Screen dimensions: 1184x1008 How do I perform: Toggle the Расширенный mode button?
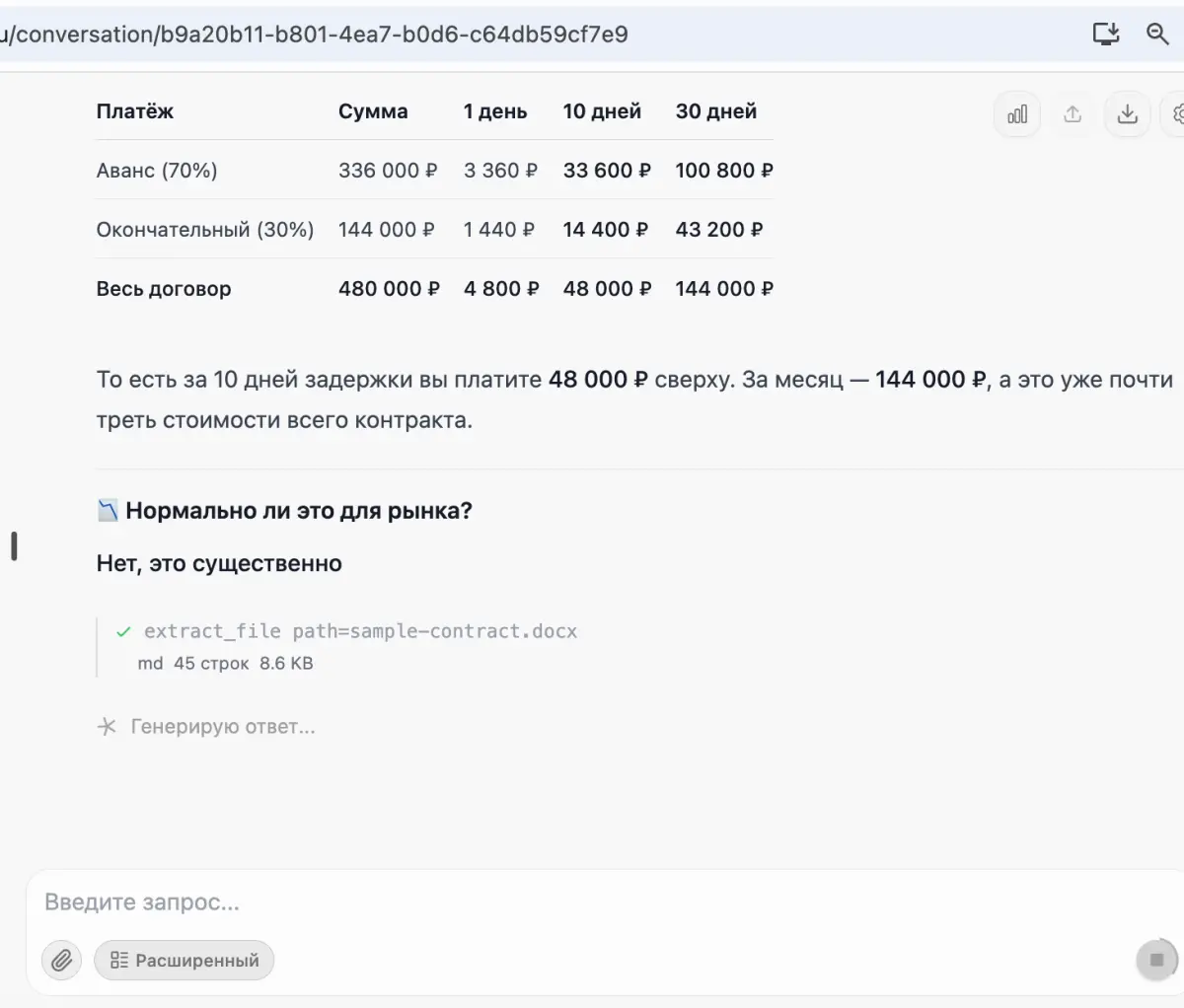point(184,960)
